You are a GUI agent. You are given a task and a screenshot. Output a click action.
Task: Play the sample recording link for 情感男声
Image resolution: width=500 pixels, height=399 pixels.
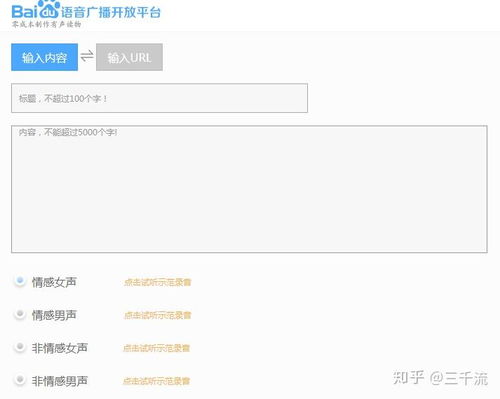click(157, 315)
